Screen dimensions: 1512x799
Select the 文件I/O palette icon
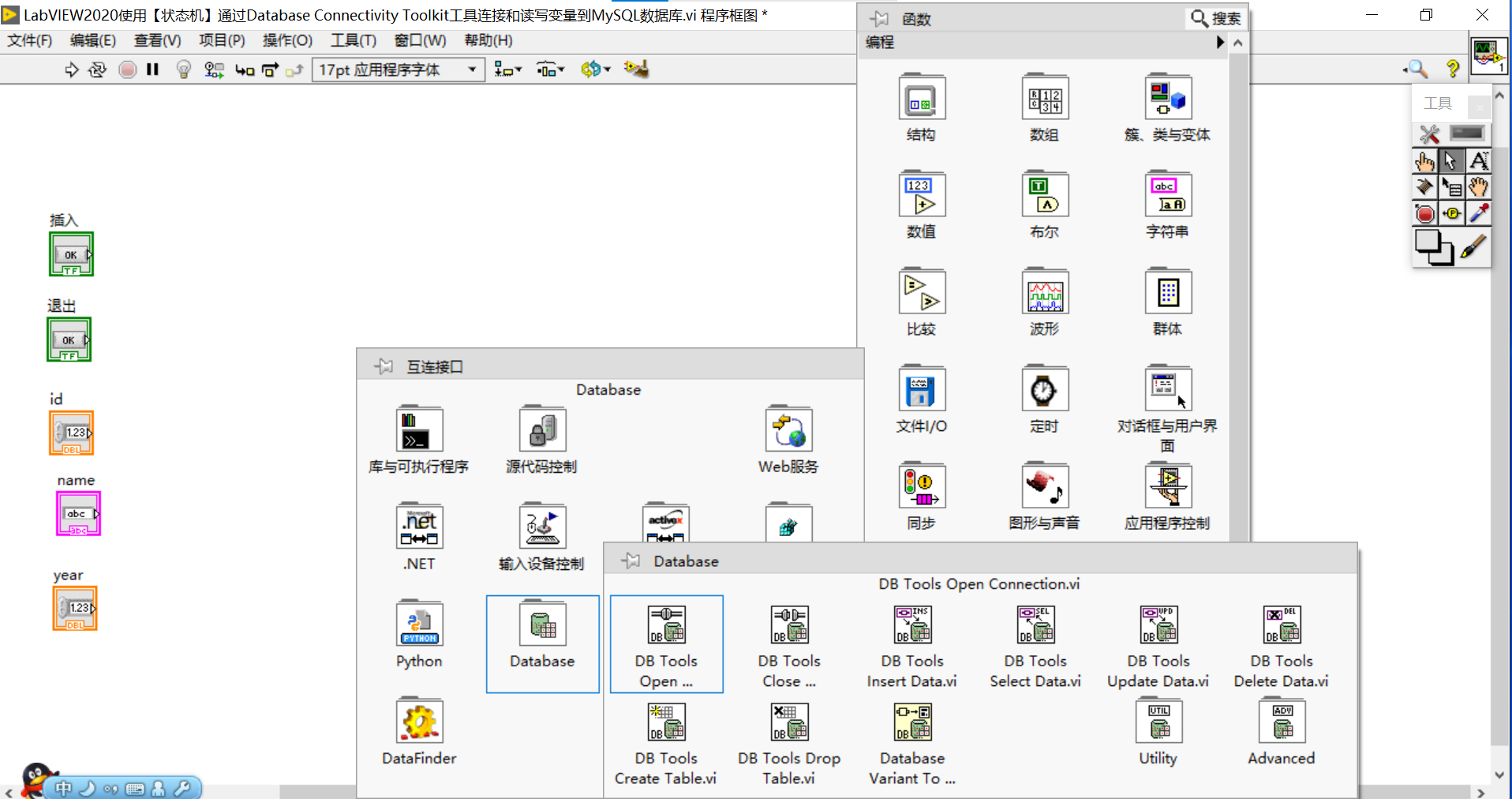click(920, 388)
